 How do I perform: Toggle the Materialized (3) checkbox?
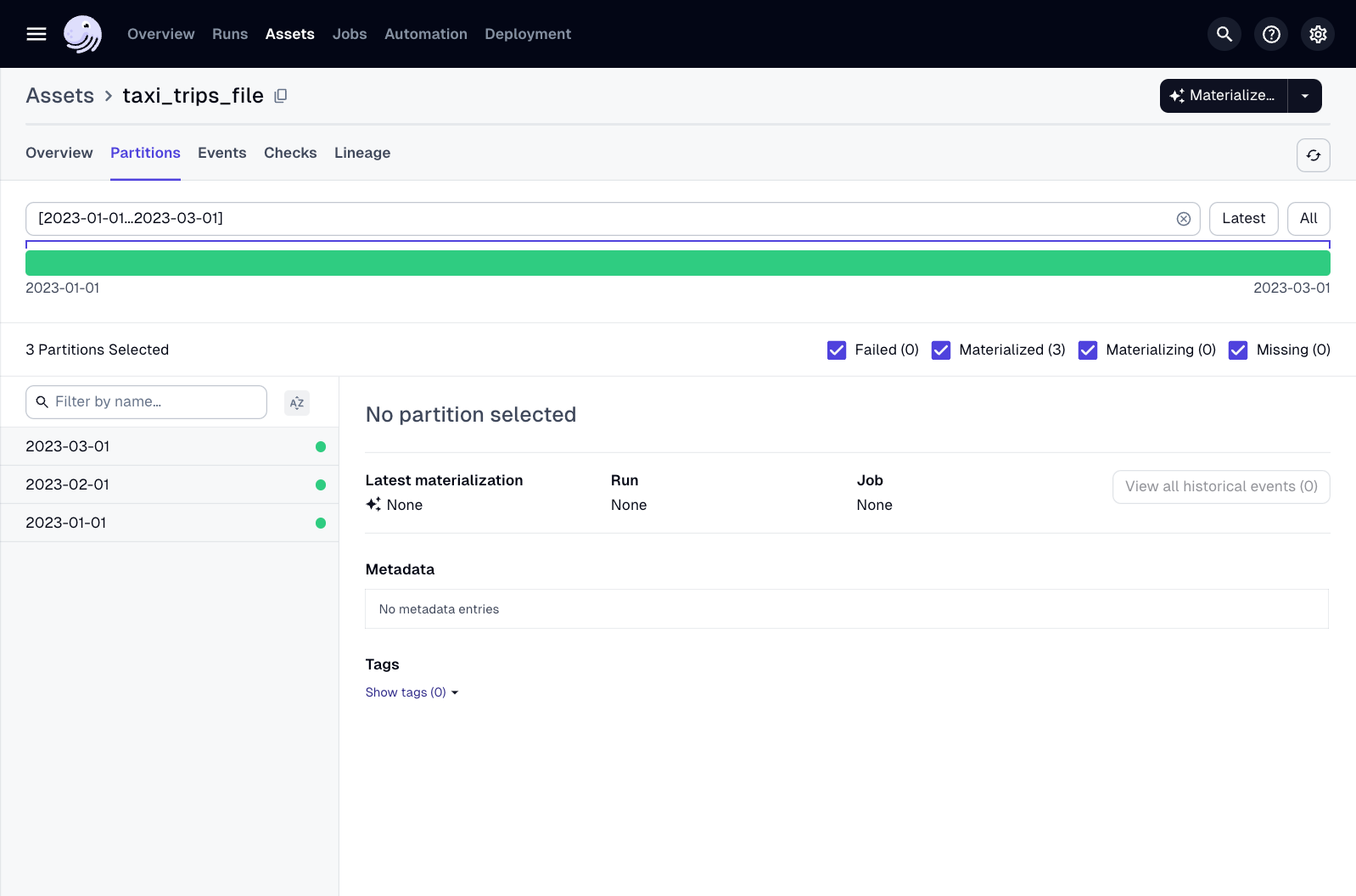[941, 350]
